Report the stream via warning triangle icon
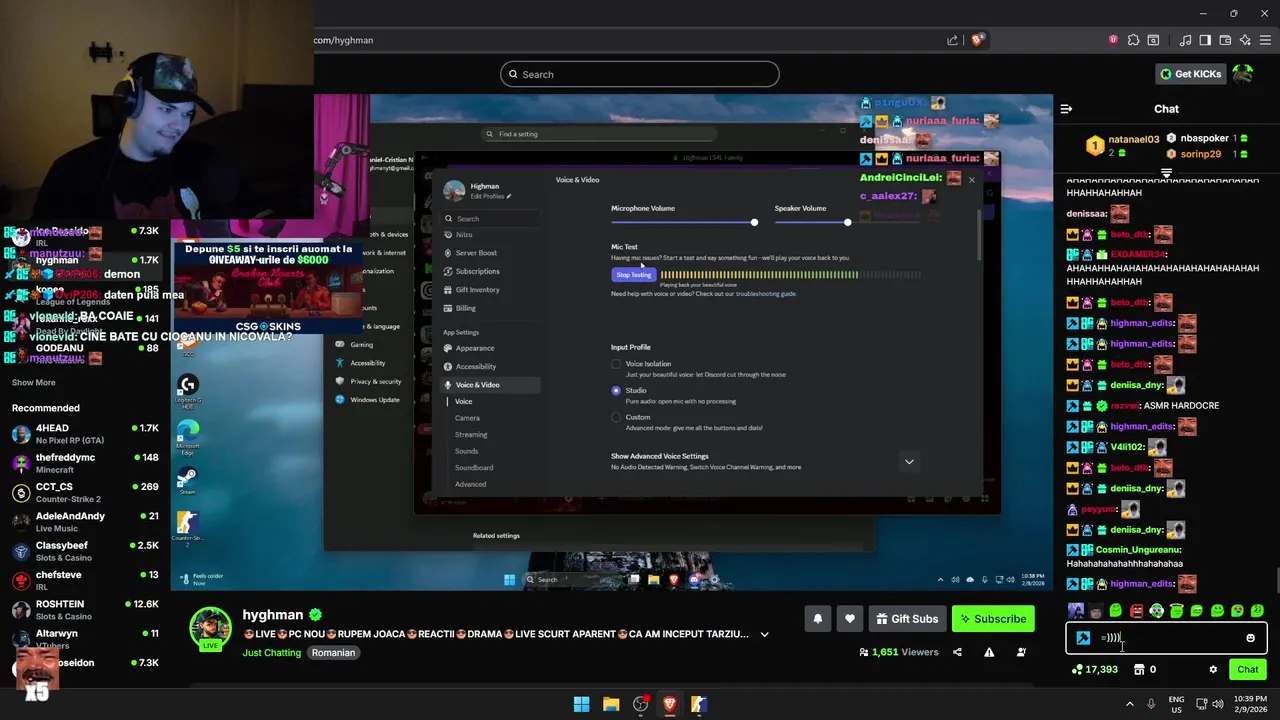Viewport: 1280px width, 720px height. [x=989, y=652]
